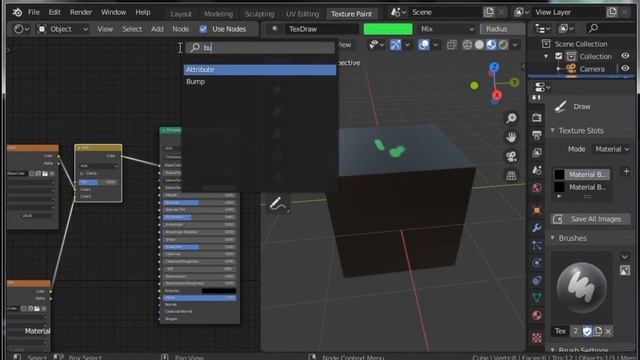Screen dimensions: 640x360
Task: Expand the Camera tree item
Action: click(x=558, y=69)
